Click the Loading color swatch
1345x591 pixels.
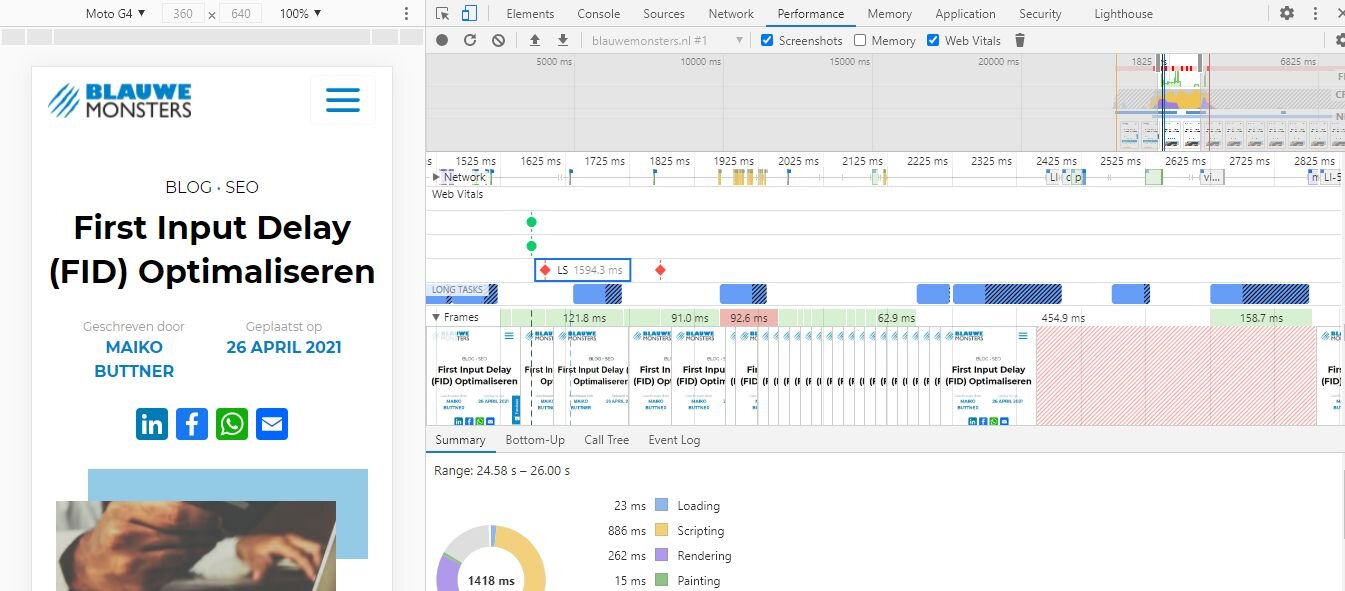pyautogui.click(x=661, y=506)
